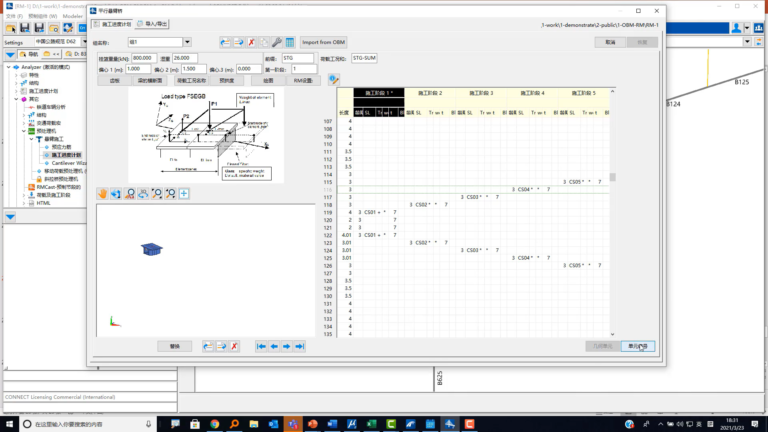Image resolution: width=768 pixels, height=432 pixels.
Task: Select the RMCast tree item
Action: 58,187
